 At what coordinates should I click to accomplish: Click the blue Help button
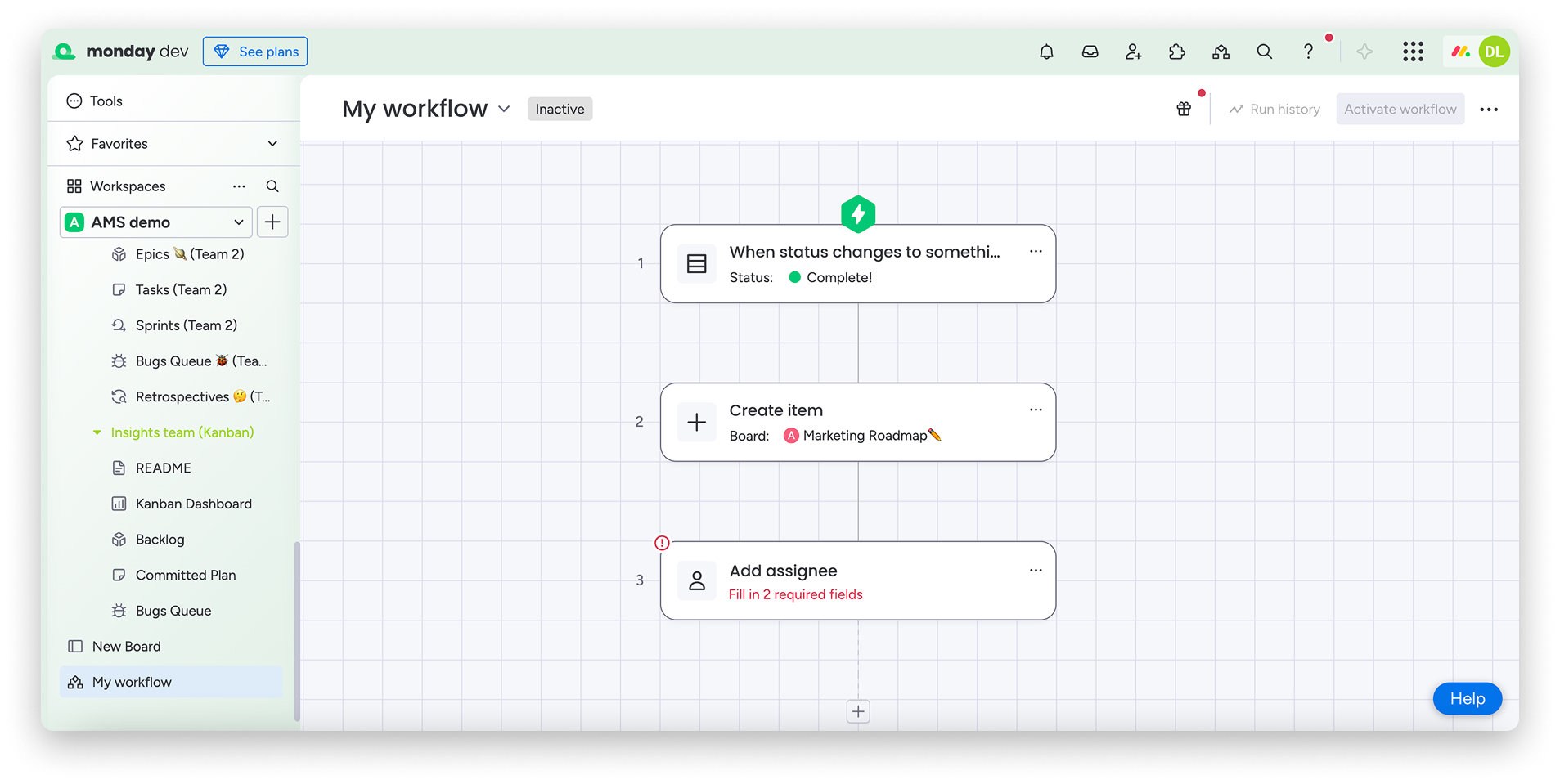1468,698
